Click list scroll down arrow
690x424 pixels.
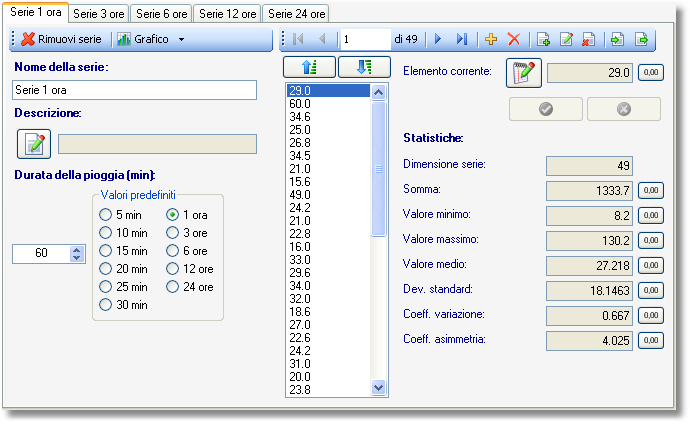coord(378,387)
